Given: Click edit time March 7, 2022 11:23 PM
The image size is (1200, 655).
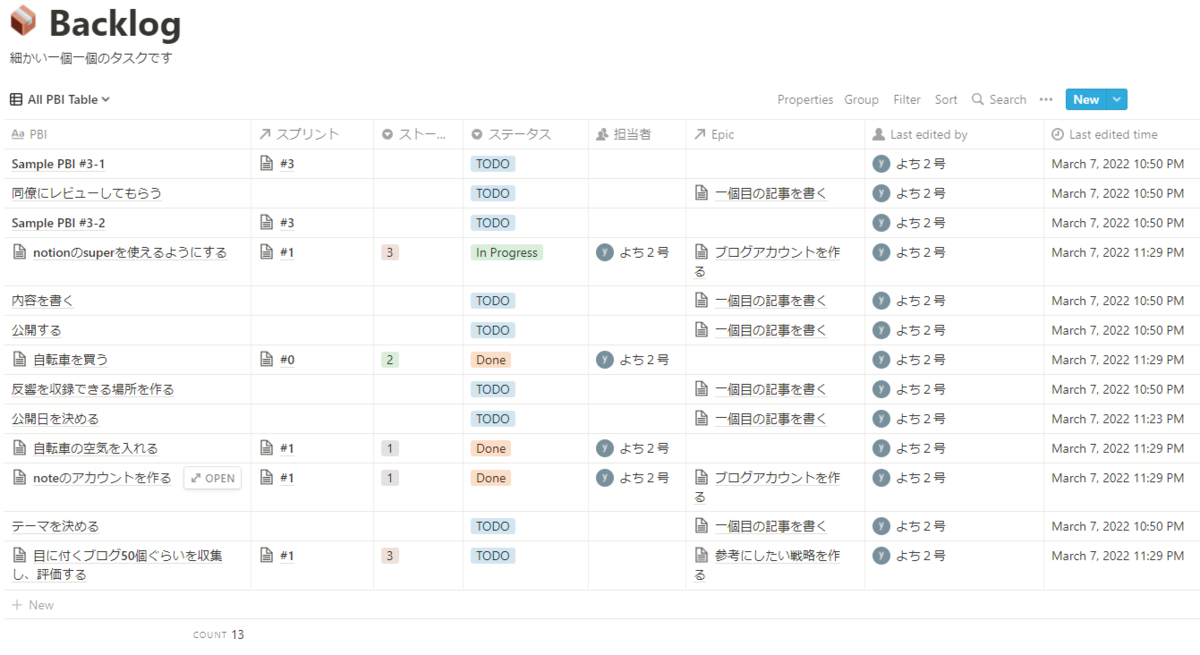Looking at the screenshot, I should (x=1118, y=419).
